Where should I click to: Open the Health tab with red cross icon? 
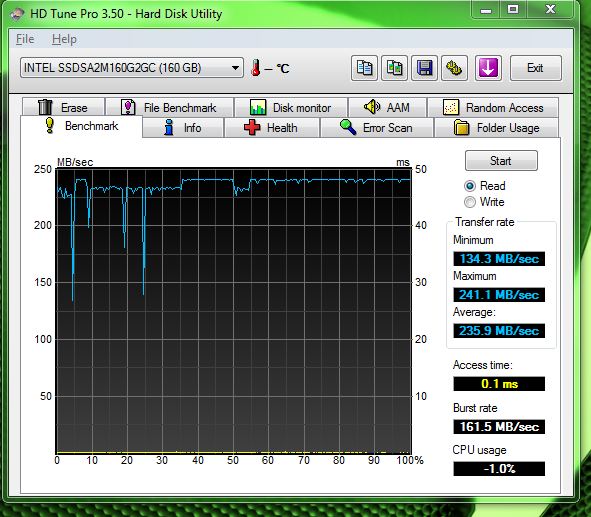pyautogui.click(x=272, y=127)
